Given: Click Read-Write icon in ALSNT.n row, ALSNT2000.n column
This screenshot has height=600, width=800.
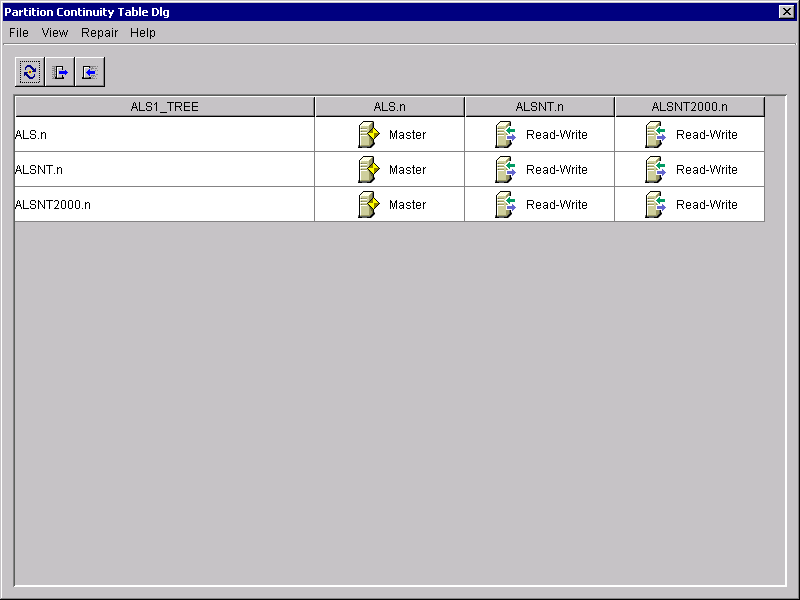Looking at the screenshot, I should coord(656,169).
